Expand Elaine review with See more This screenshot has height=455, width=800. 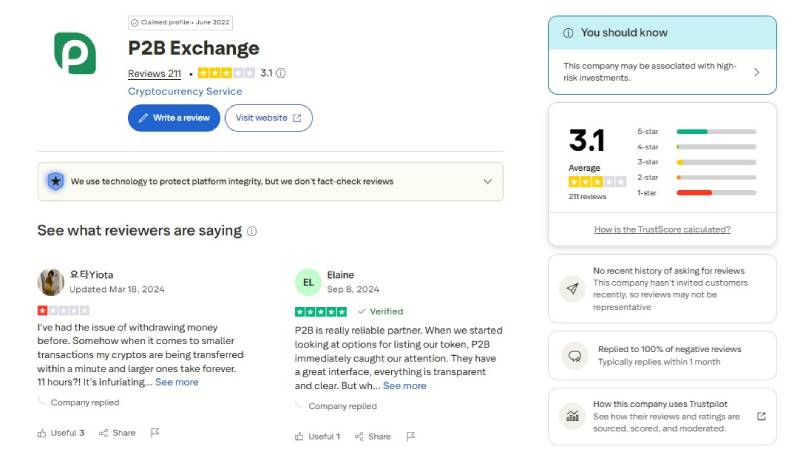point(405,386)
